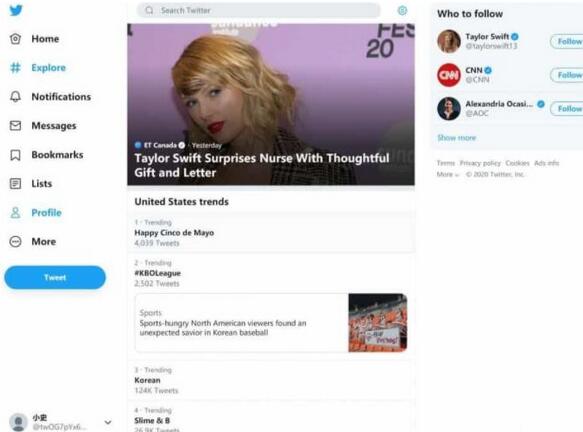The height and width of the screenshot is (432, 583).
Task: Open Messages envelope icon
Action: pos(15,126)
